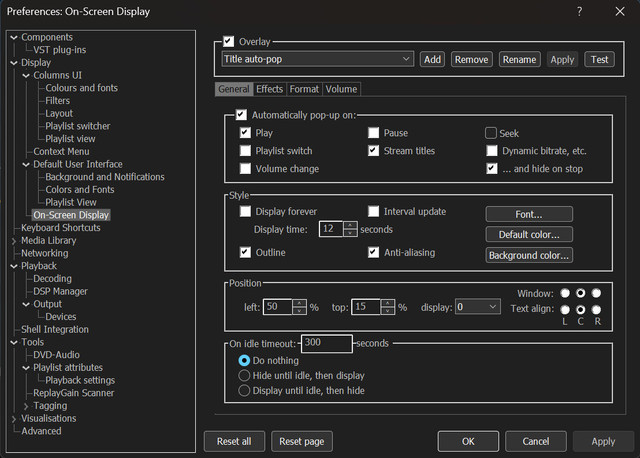Viewport: 640px width, 458px height.
Task: Switch to the General tab
Action: (x=233, y=89)
